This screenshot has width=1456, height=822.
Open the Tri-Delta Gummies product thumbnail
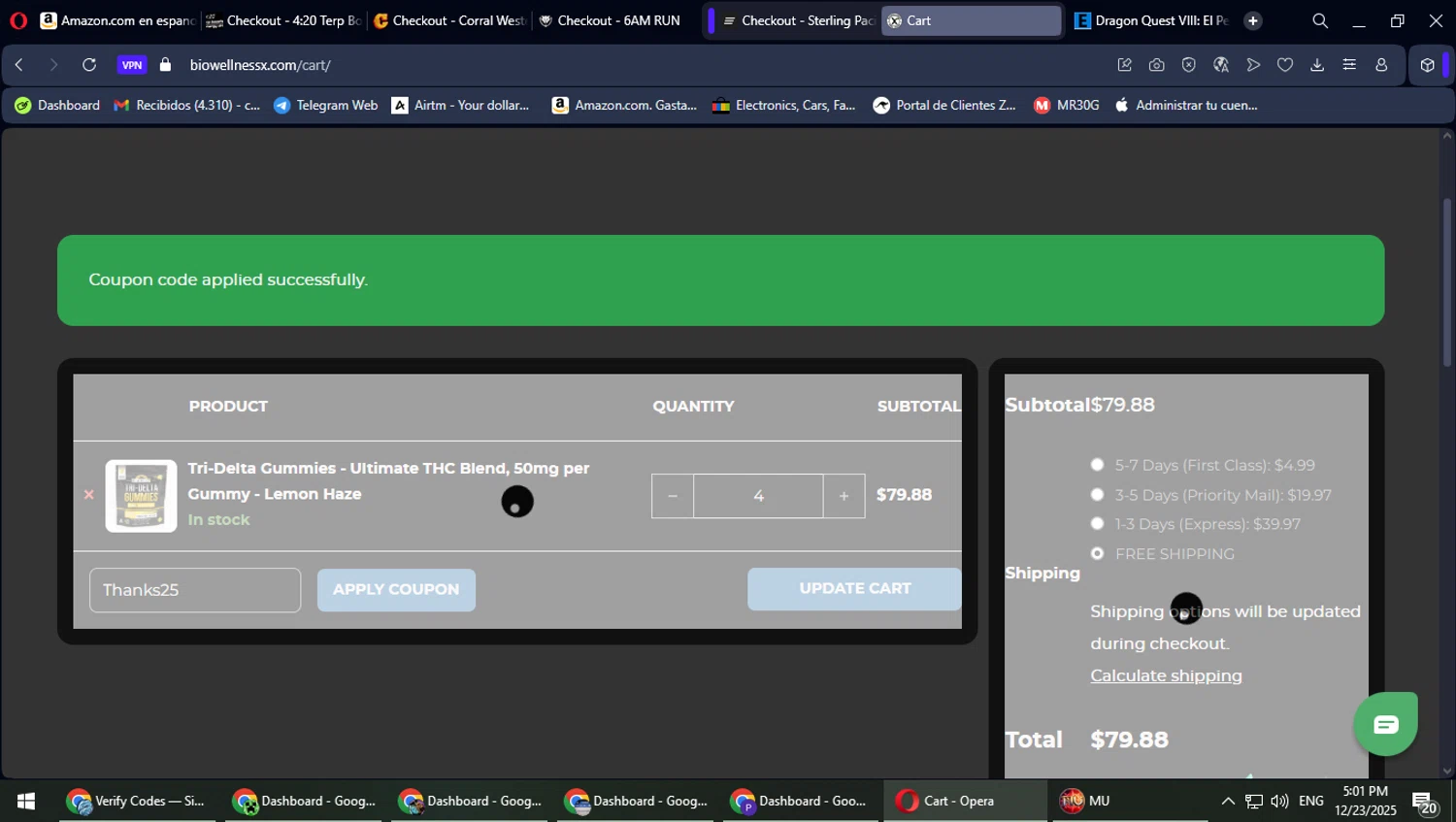pos(141,496)
